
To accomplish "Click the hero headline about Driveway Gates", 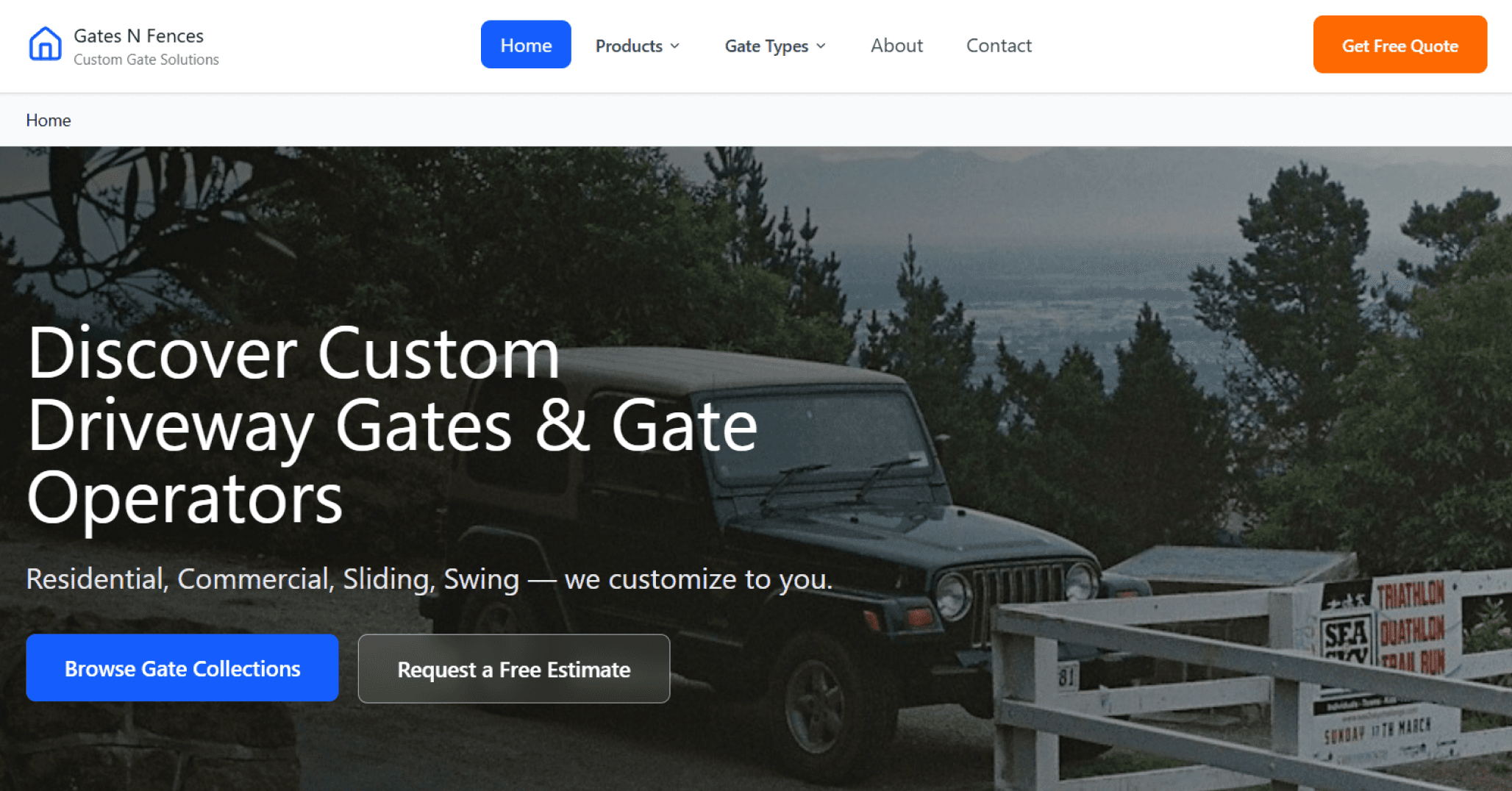I will pos(392,426).
